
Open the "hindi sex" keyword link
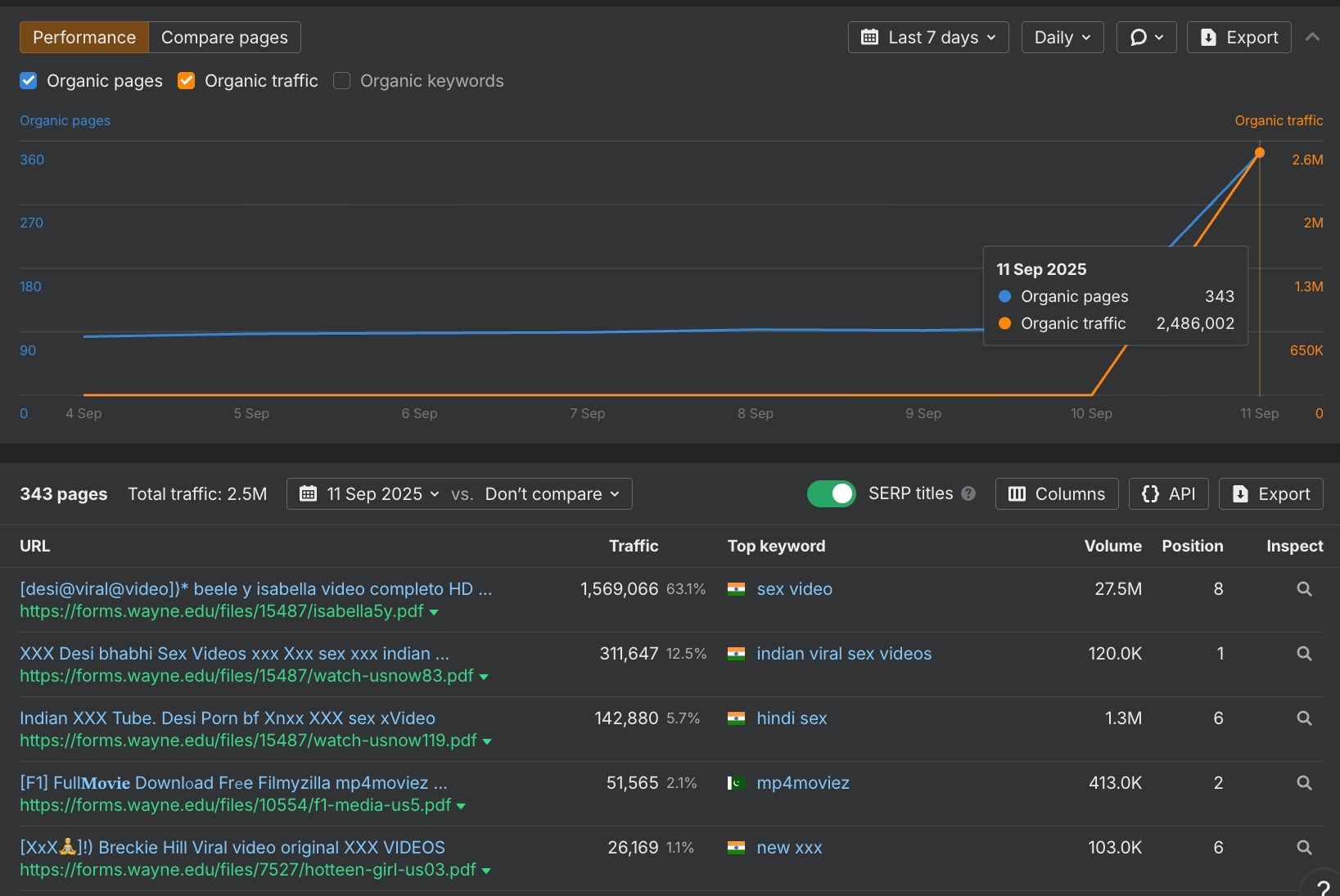pos(792,718)
